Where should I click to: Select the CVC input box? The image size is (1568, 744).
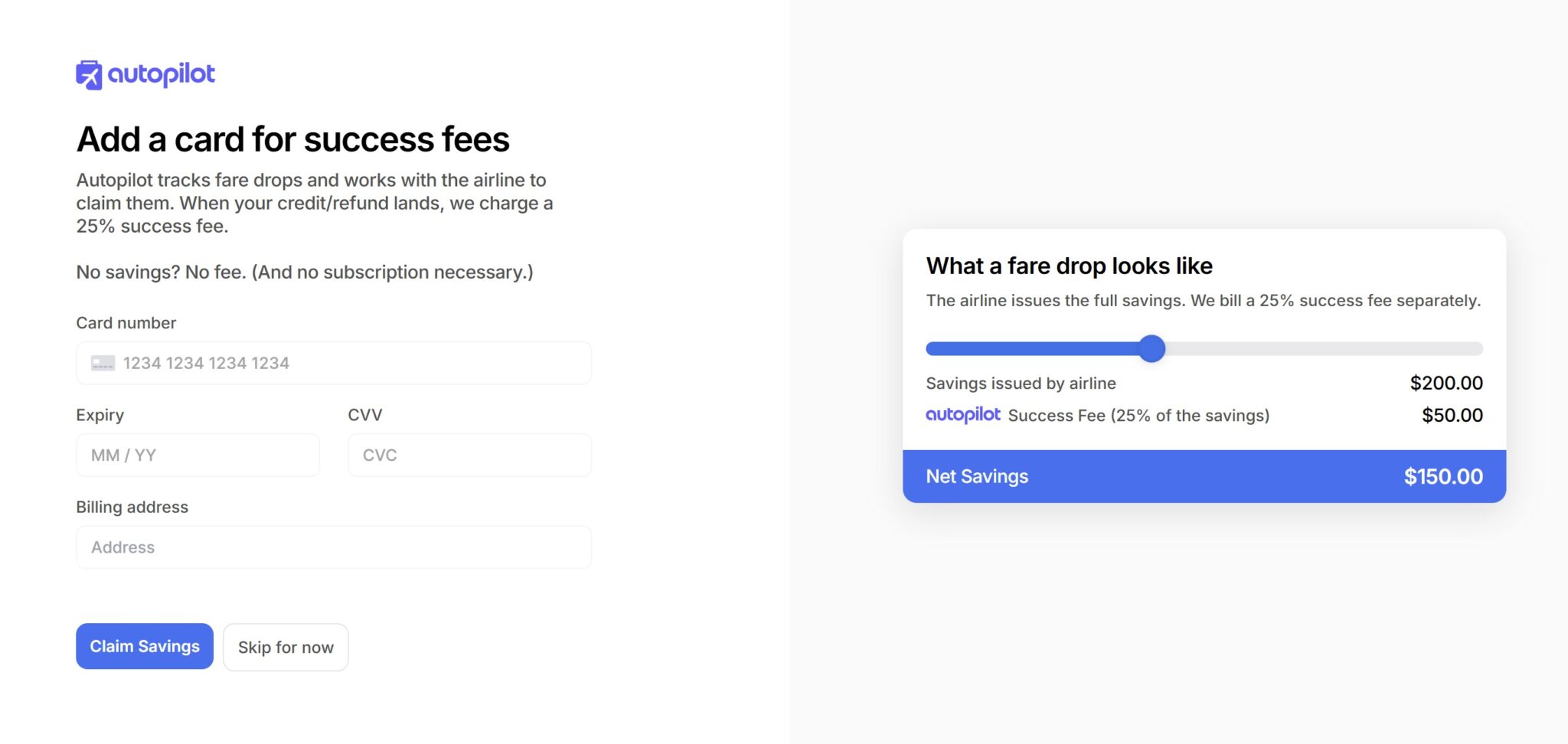coord(469,455)
